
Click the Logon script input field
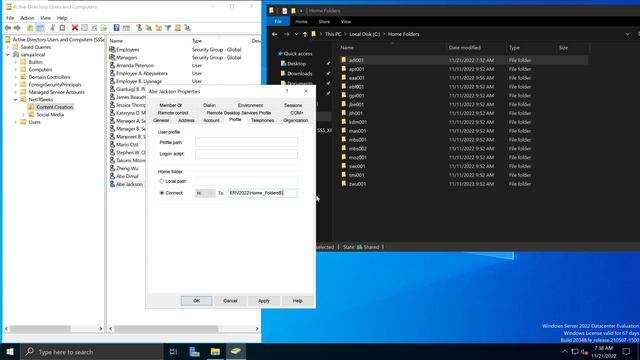click(246, 154)
